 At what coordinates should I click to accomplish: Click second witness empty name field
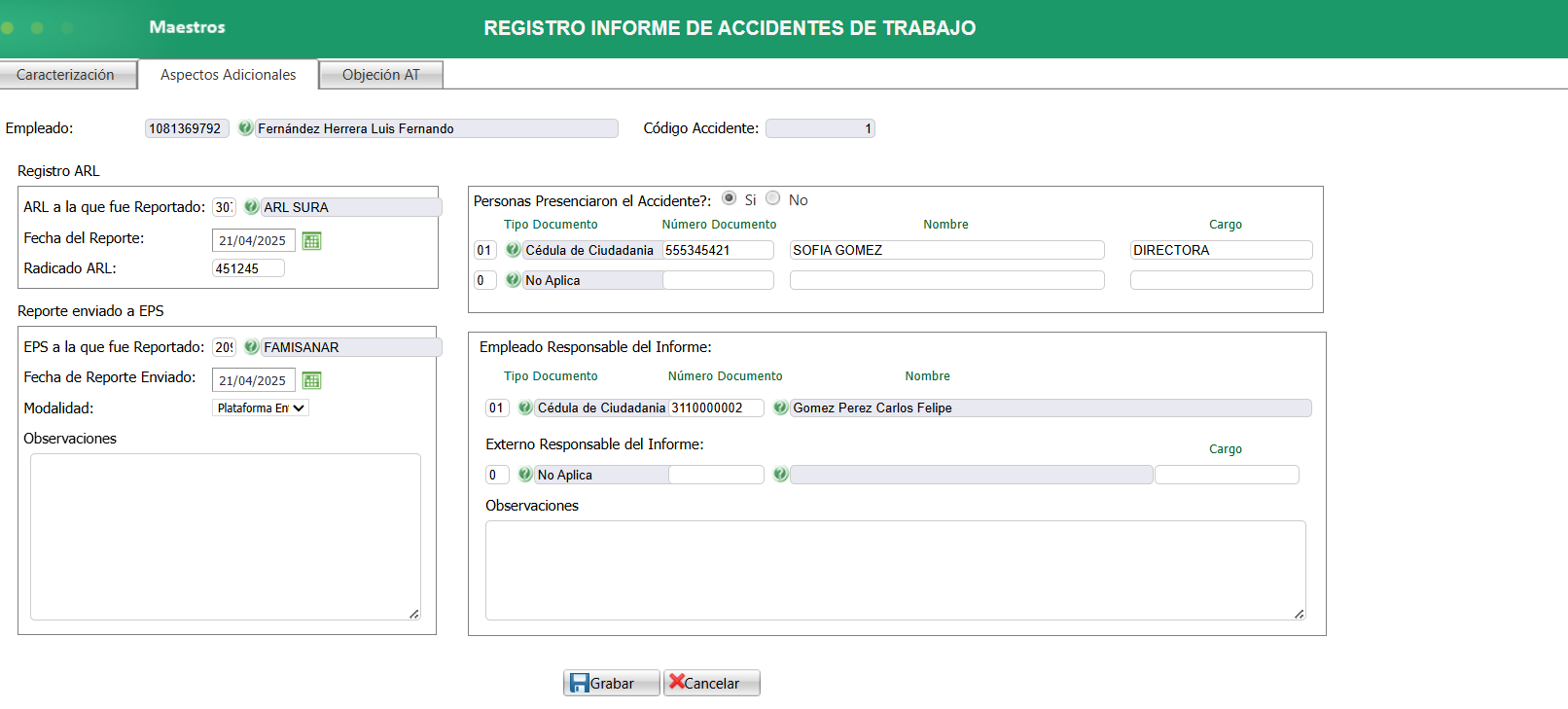tap(947, 280)
